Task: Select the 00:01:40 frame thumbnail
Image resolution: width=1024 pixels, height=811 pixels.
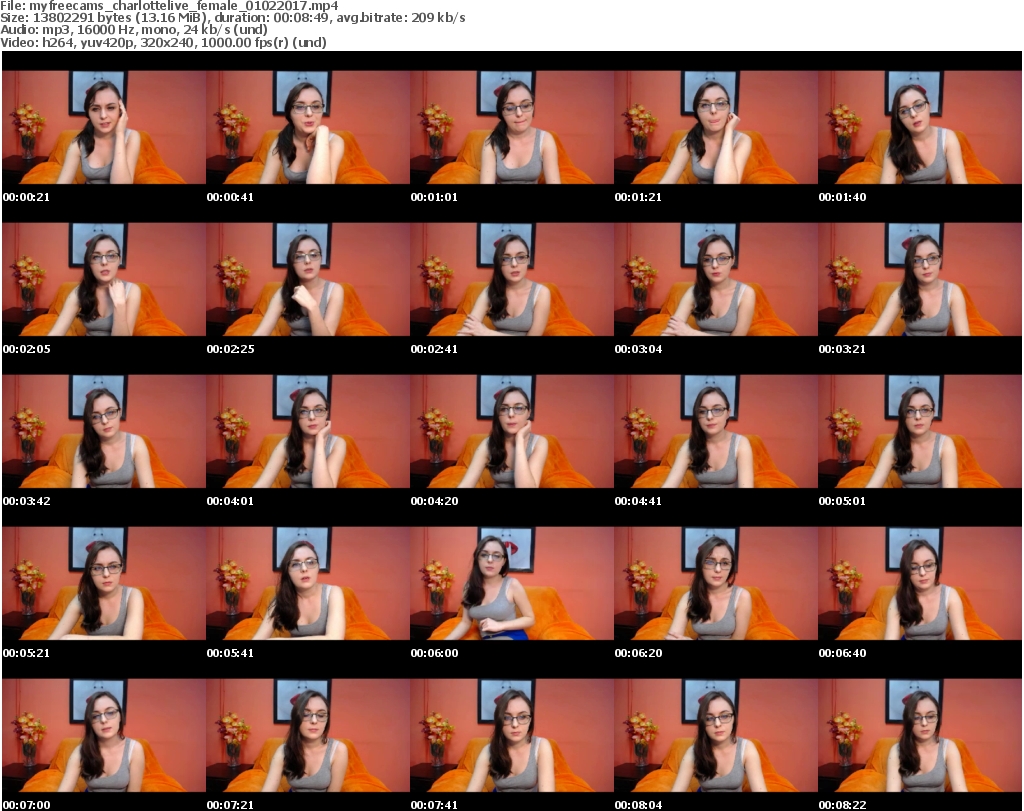Action: pyautogui.click(x=920, y=127)
